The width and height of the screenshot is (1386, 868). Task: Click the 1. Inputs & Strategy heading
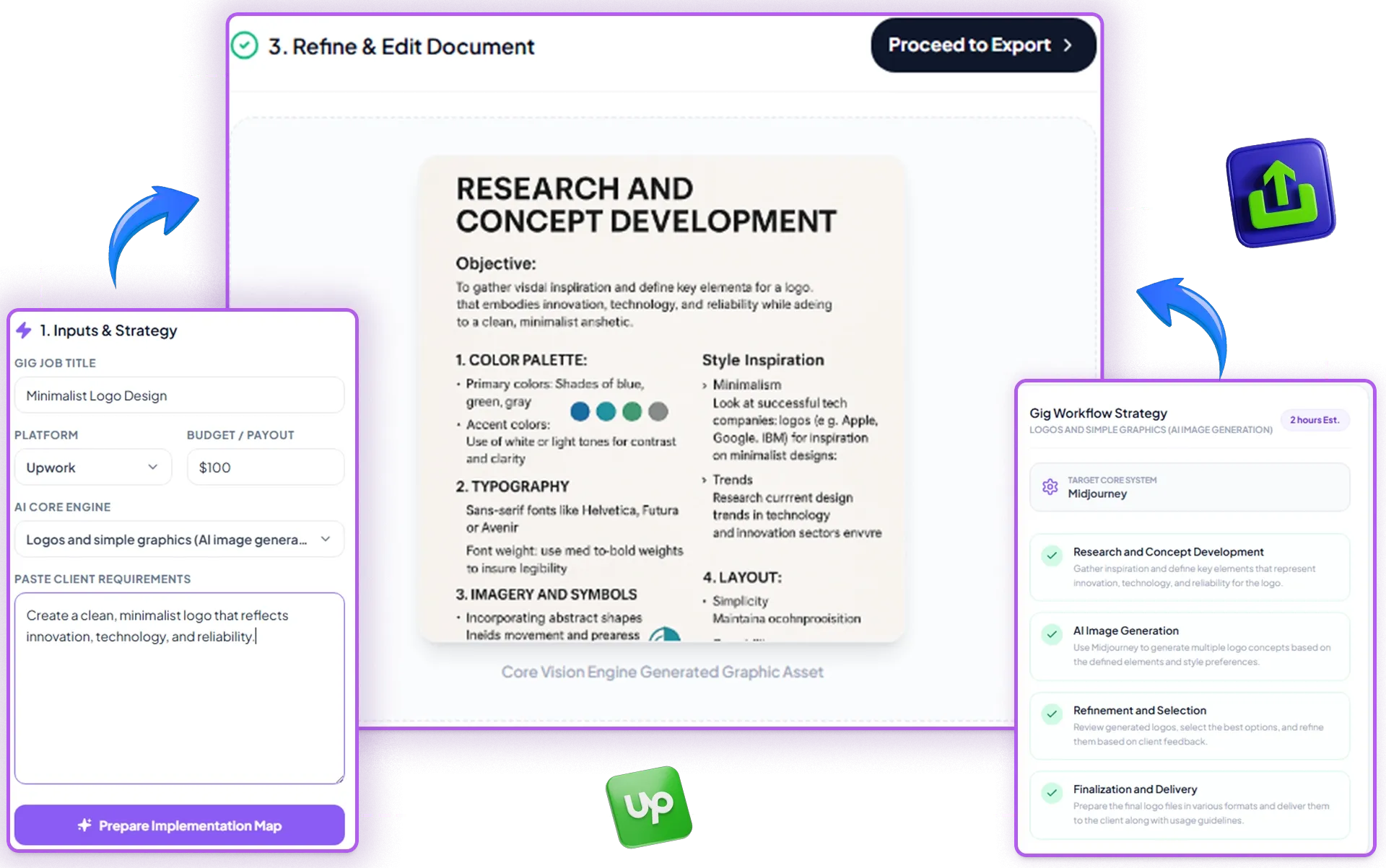tap(108, 330)
